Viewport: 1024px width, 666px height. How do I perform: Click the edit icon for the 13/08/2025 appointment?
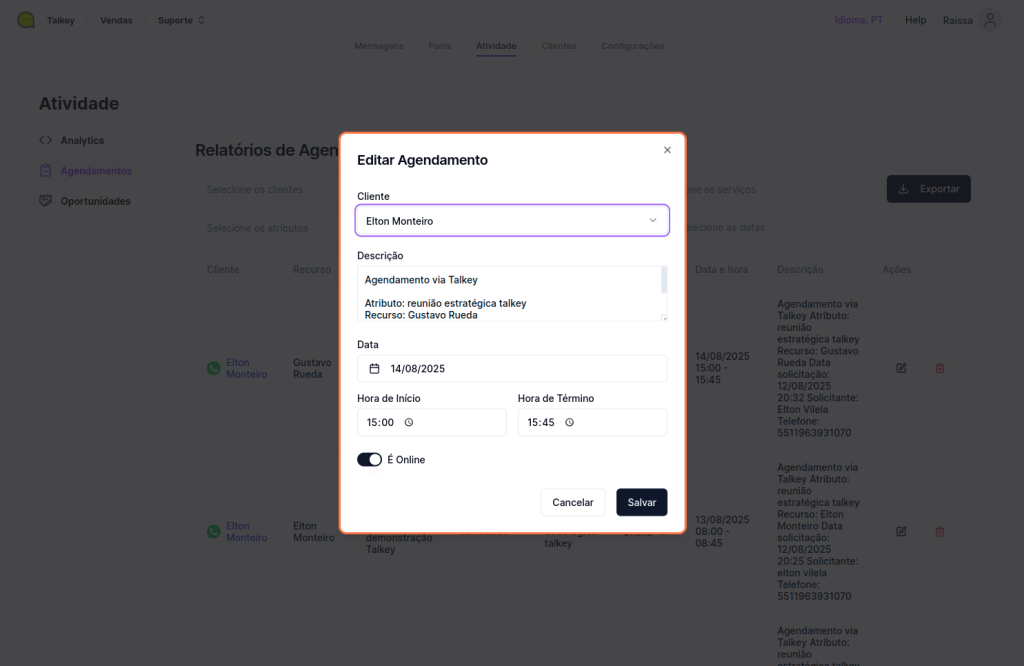[901, 531]
